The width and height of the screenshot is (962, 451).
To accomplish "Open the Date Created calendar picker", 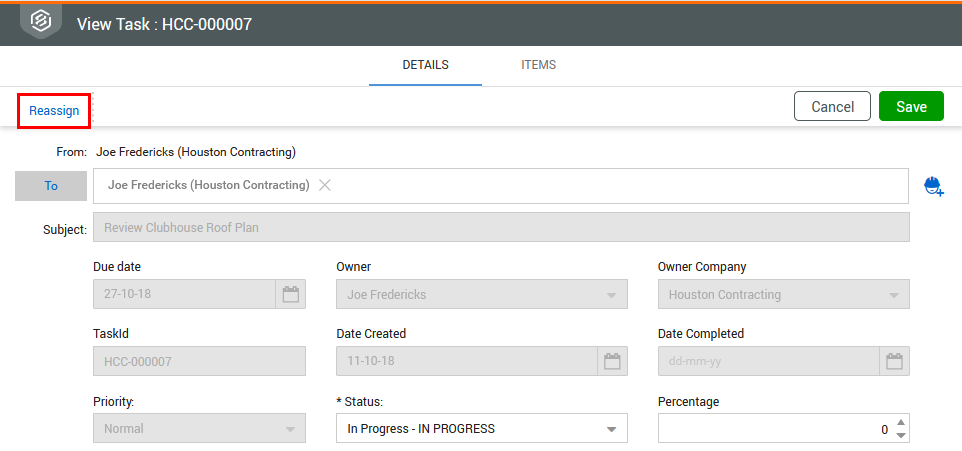I will point(613,362).
